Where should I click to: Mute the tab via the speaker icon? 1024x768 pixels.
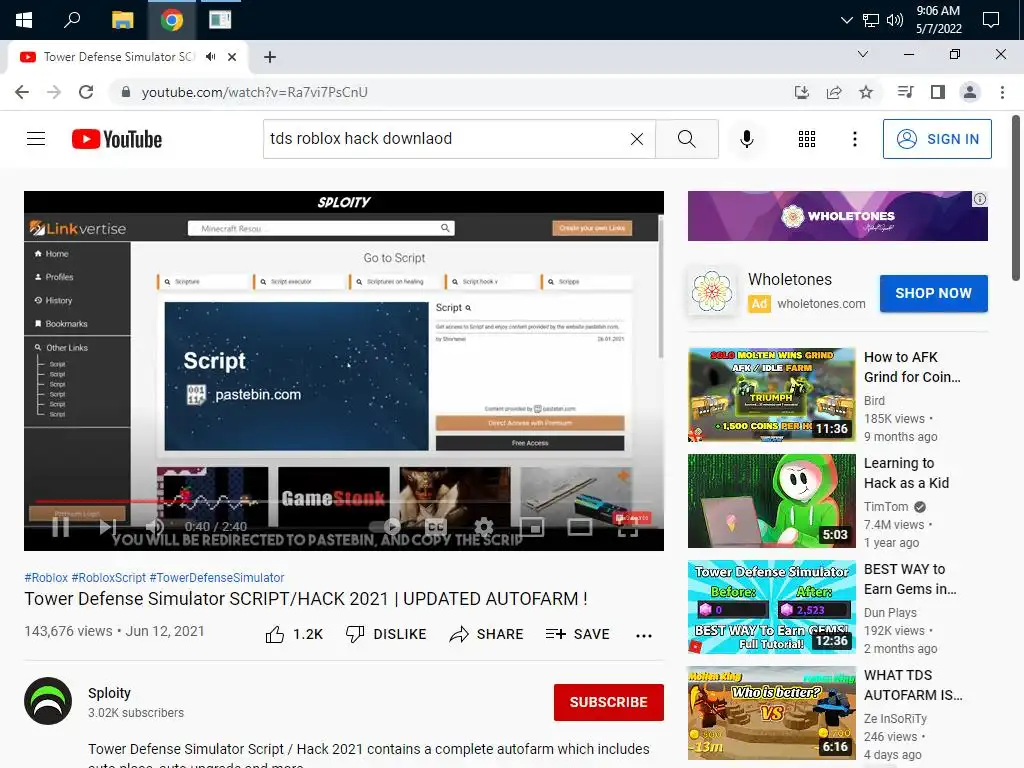[210, 57]
